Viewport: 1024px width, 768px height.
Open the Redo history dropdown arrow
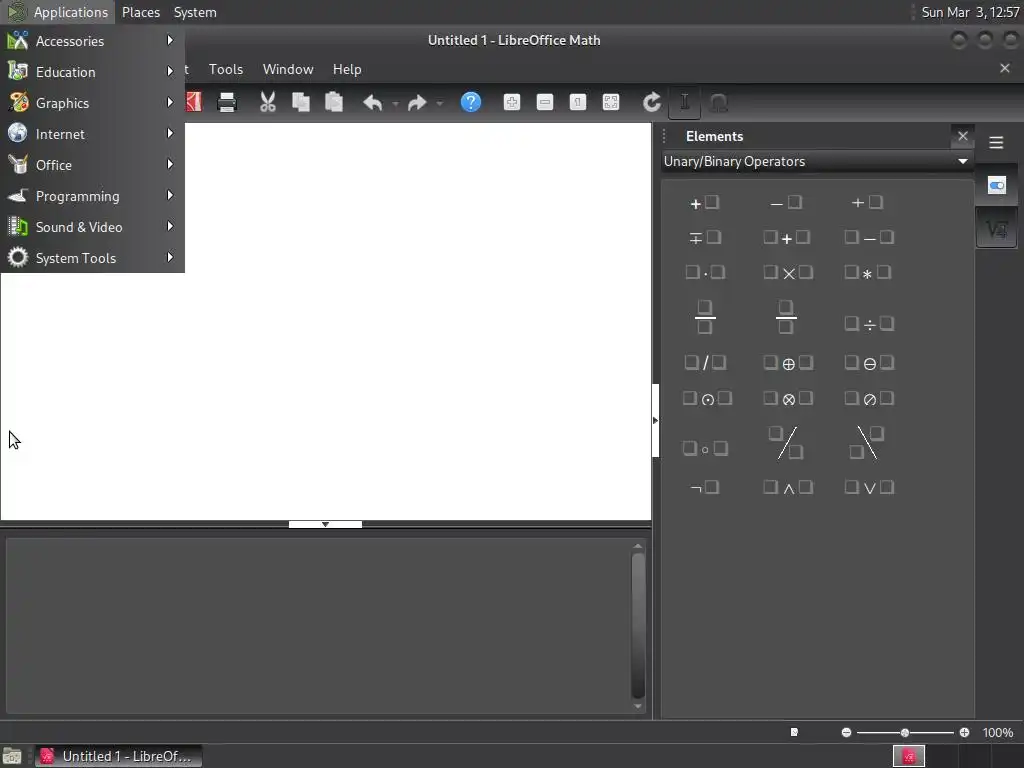[440, 103]
